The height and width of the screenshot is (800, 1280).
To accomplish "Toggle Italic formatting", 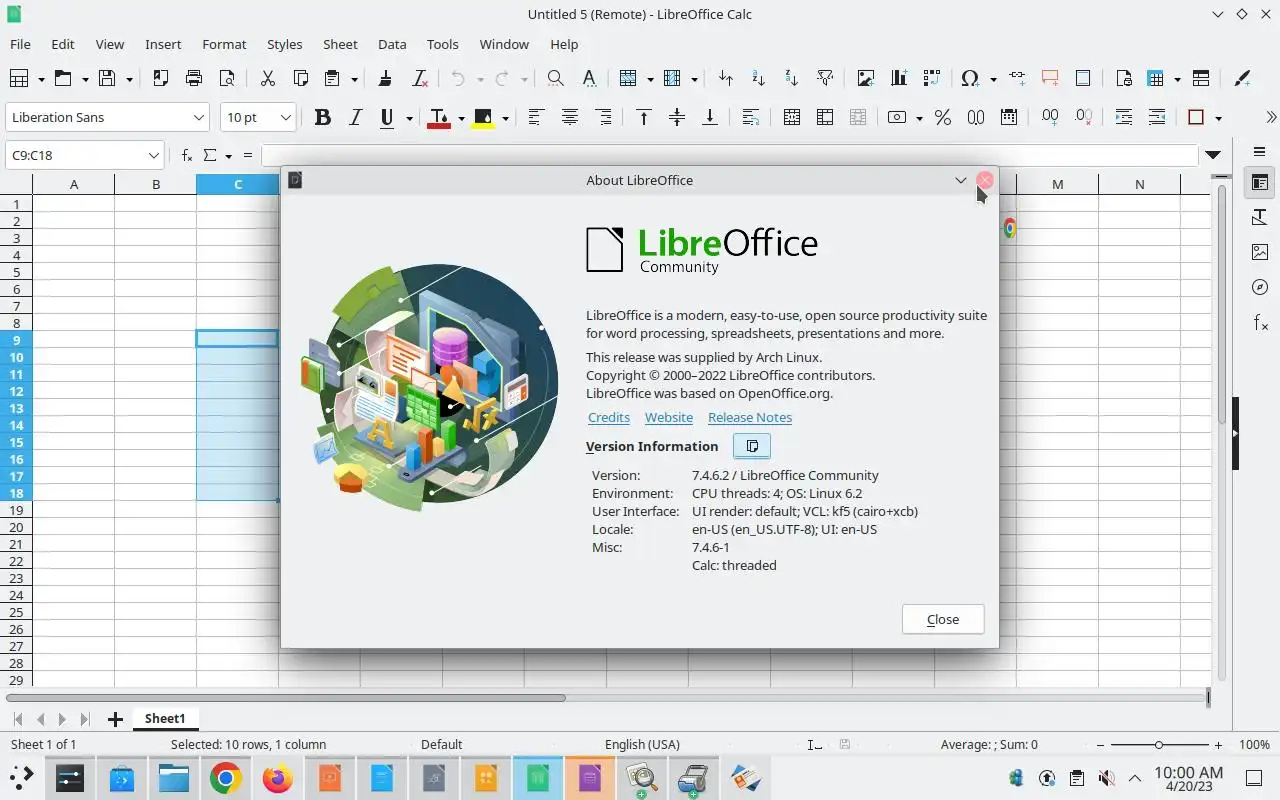I will tap(355, 118).
